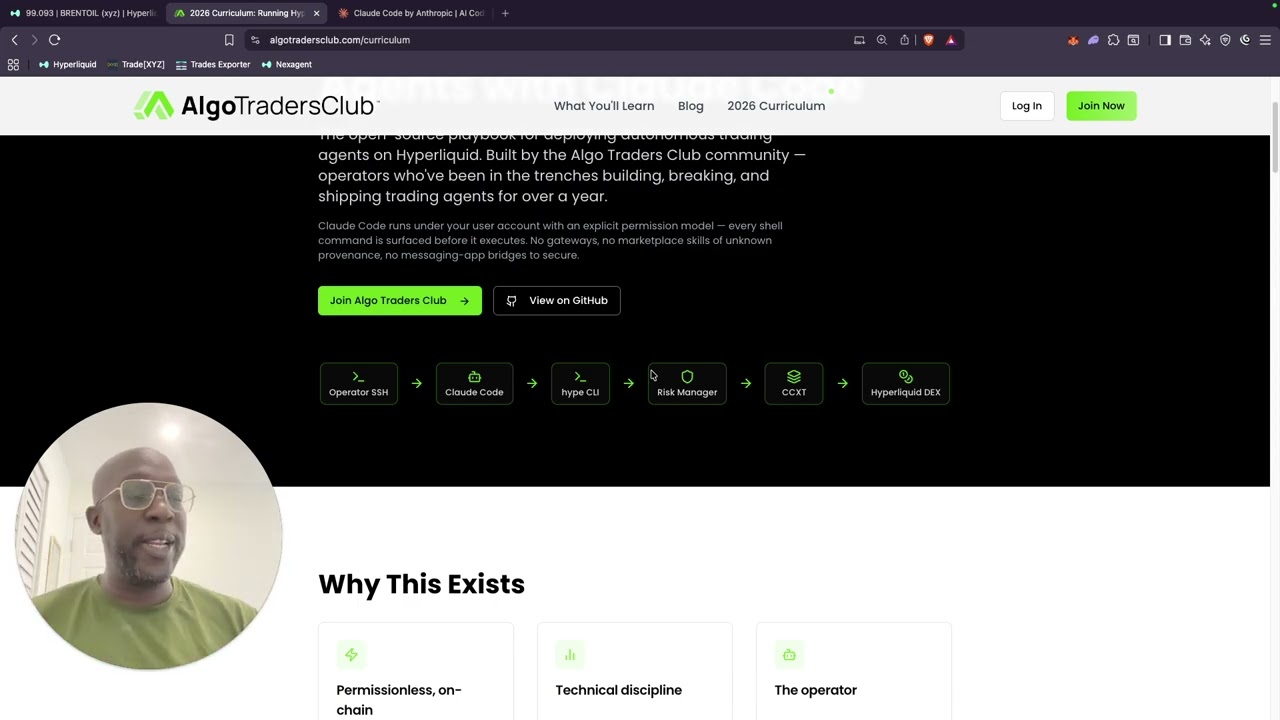The image size is (1280, 720).
Task: Open site settings icon in address bar
Action: coord(255,40)
